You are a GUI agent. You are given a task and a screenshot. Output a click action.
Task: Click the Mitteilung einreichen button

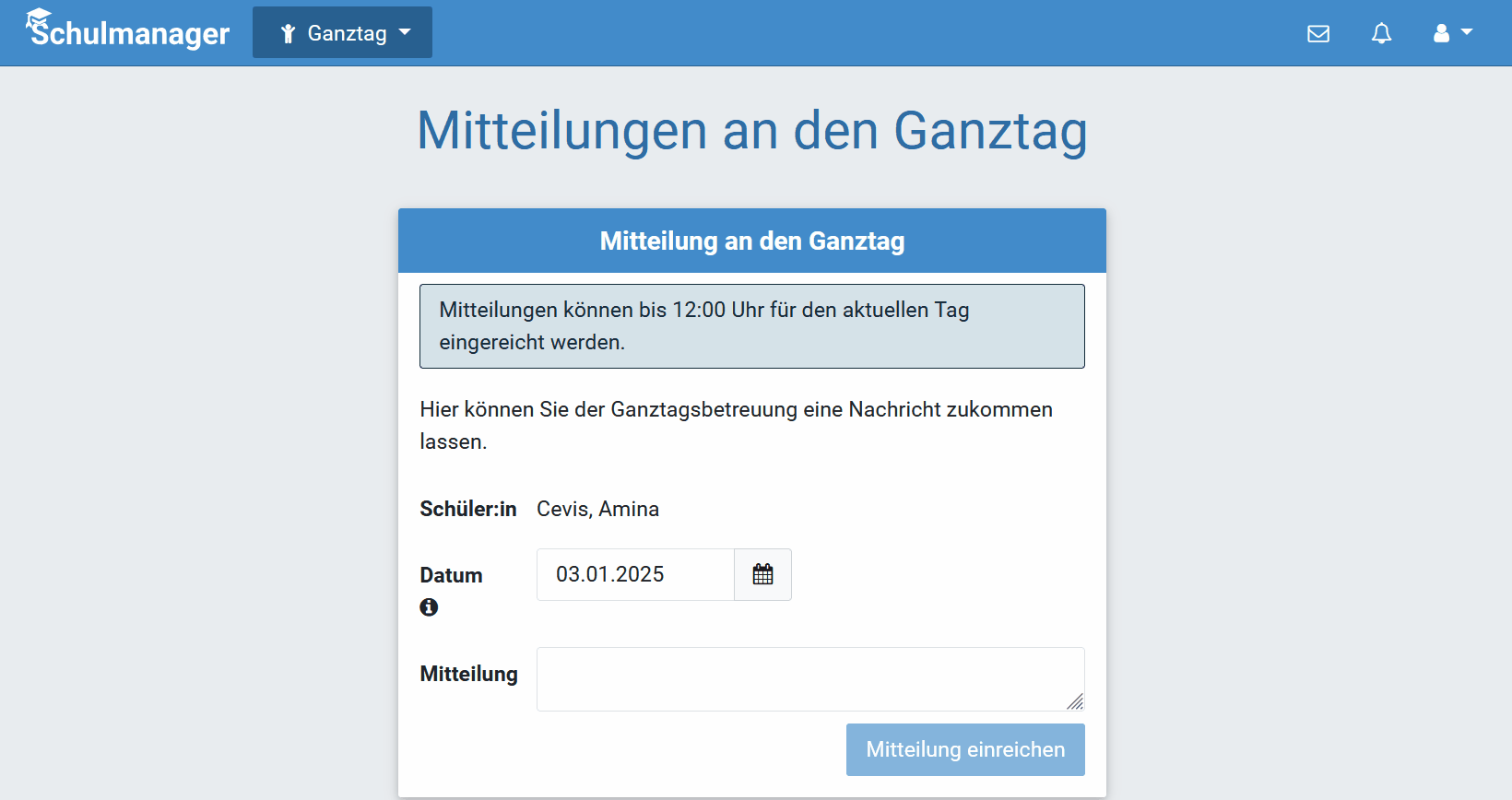pos(965,749)
